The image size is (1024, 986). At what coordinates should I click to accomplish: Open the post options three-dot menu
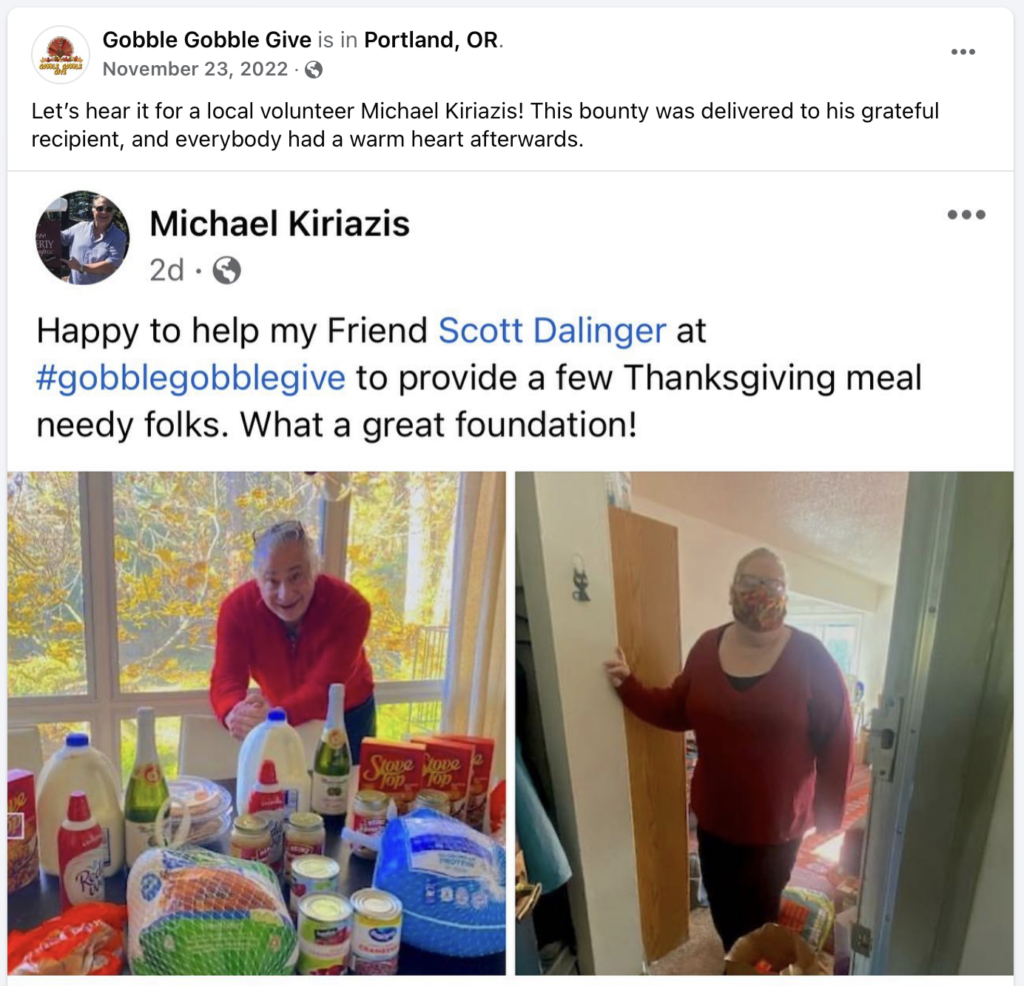pyautogui.click(x=963, y=52)
